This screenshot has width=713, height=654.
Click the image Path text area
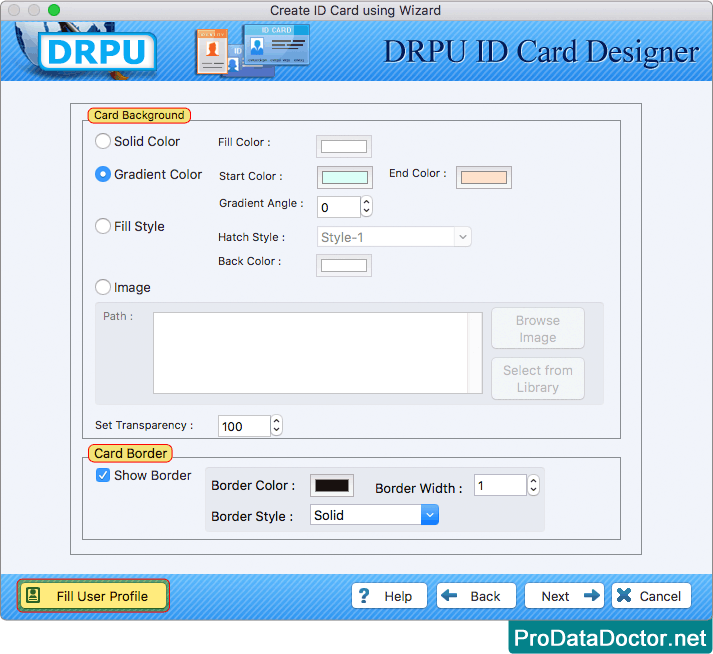click(x=310, y=353)
